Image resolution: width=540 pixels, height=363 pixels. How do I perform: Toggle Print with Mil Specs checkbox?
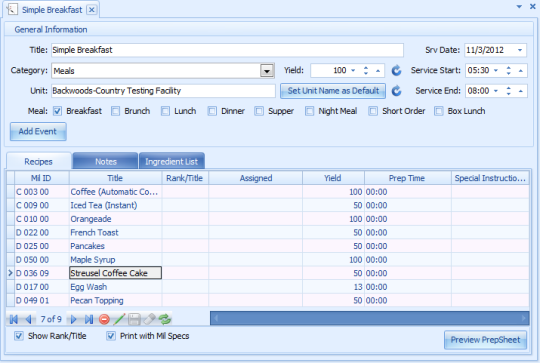[x=111, y=336]
